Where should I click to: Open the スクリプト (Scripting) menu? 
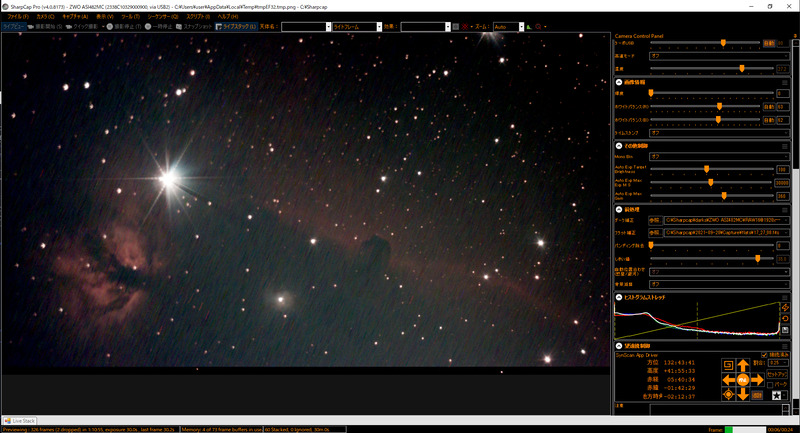(198, 16)
